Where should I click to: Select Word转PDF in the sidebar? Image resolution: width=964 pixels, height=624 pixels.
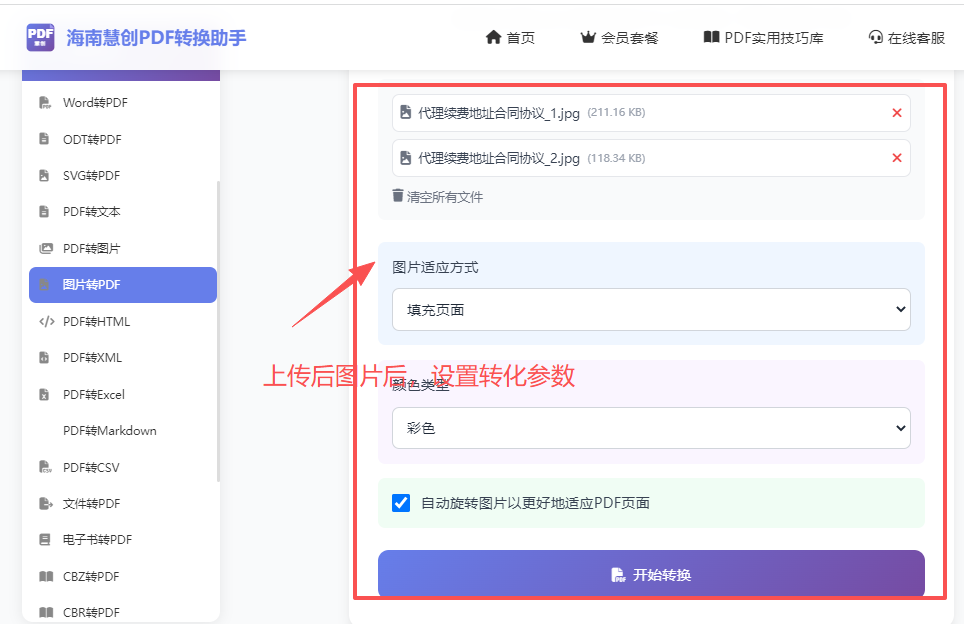[123, 103]
